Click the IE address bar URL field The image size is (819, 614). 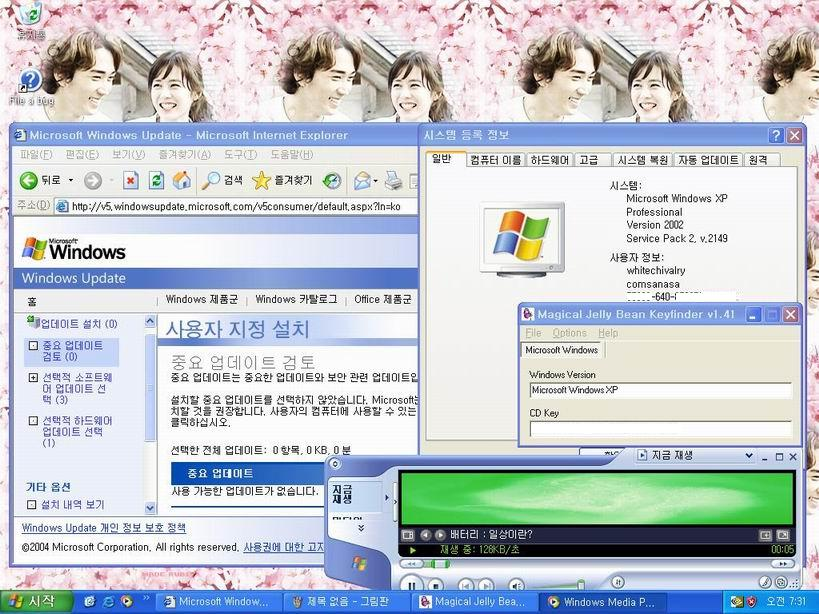pyautogui.click(x=236, y=206)
